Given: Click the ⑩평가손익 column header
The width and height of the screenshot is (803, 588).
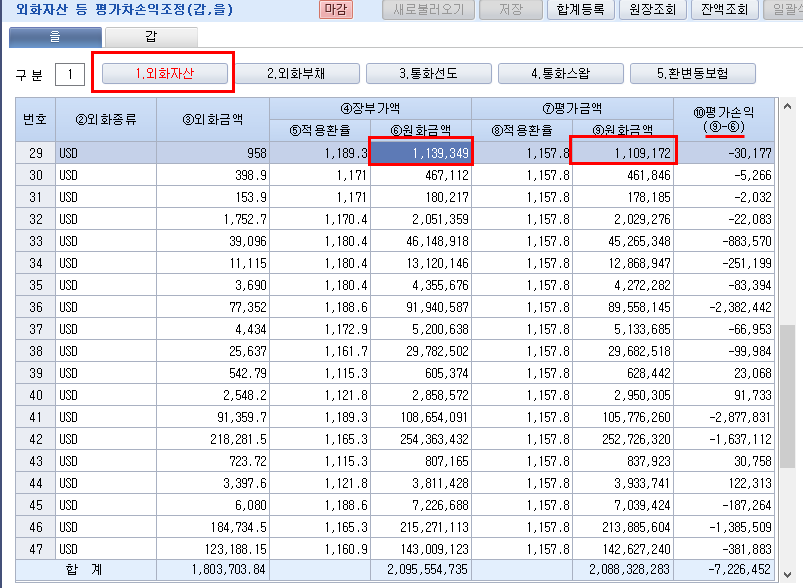Looking at the screenshot, I should click(x=724, y=119).
